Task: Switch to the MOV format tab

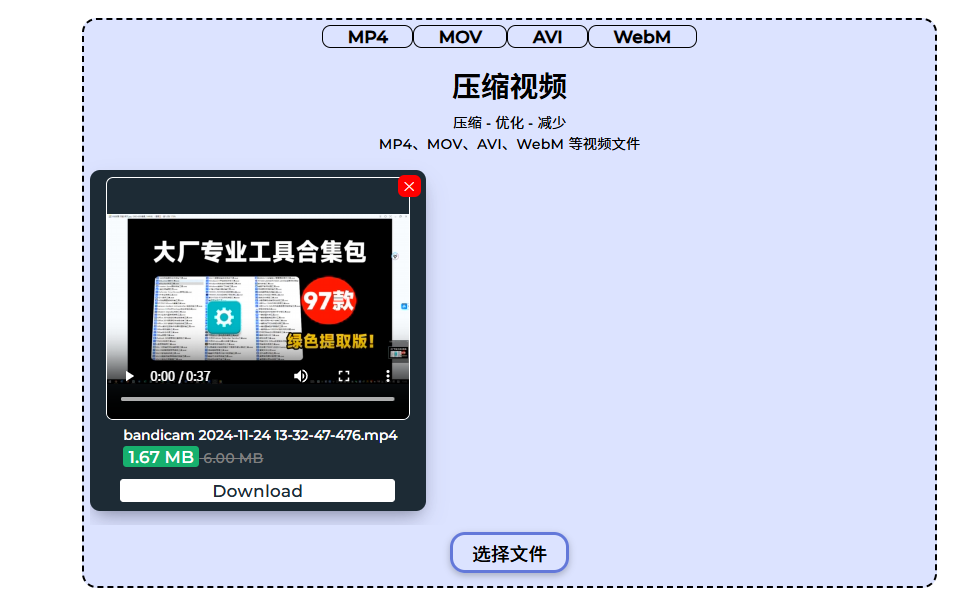Action: [x=459, y=36]
